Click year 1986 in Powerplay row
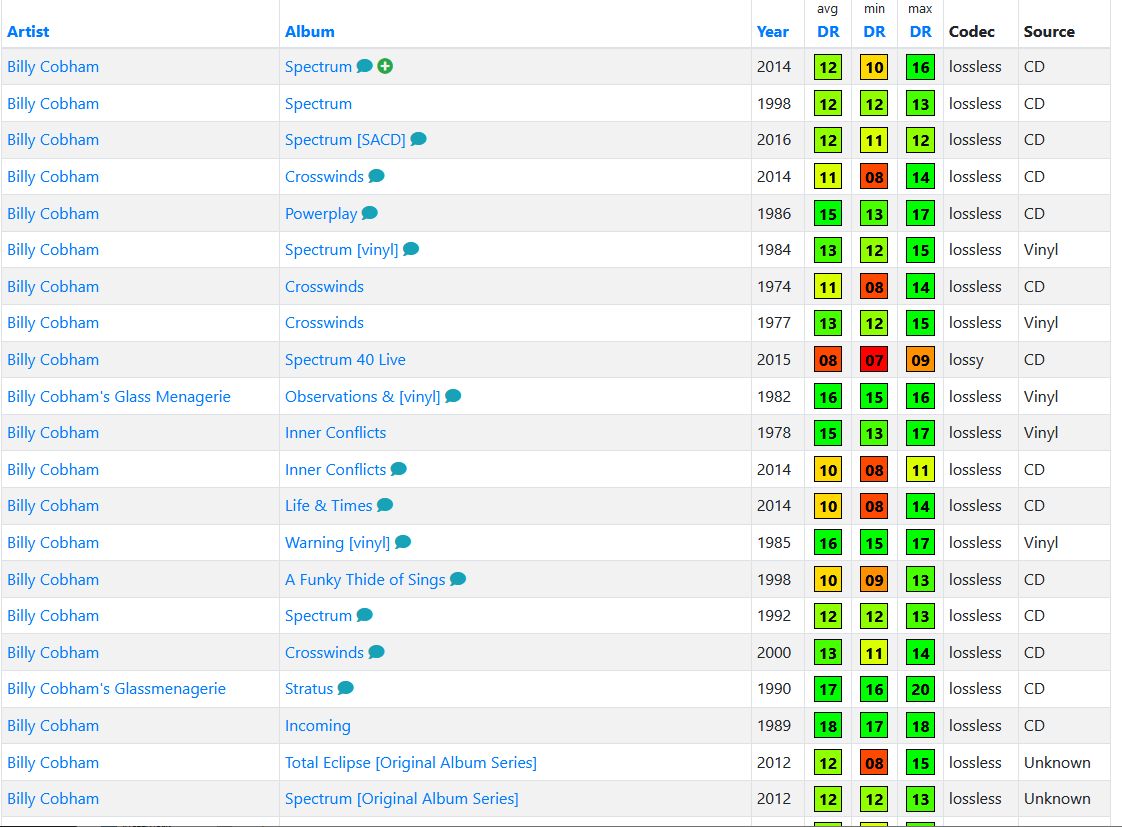This screenshot has height=827, width=1122. pos(774,214)
